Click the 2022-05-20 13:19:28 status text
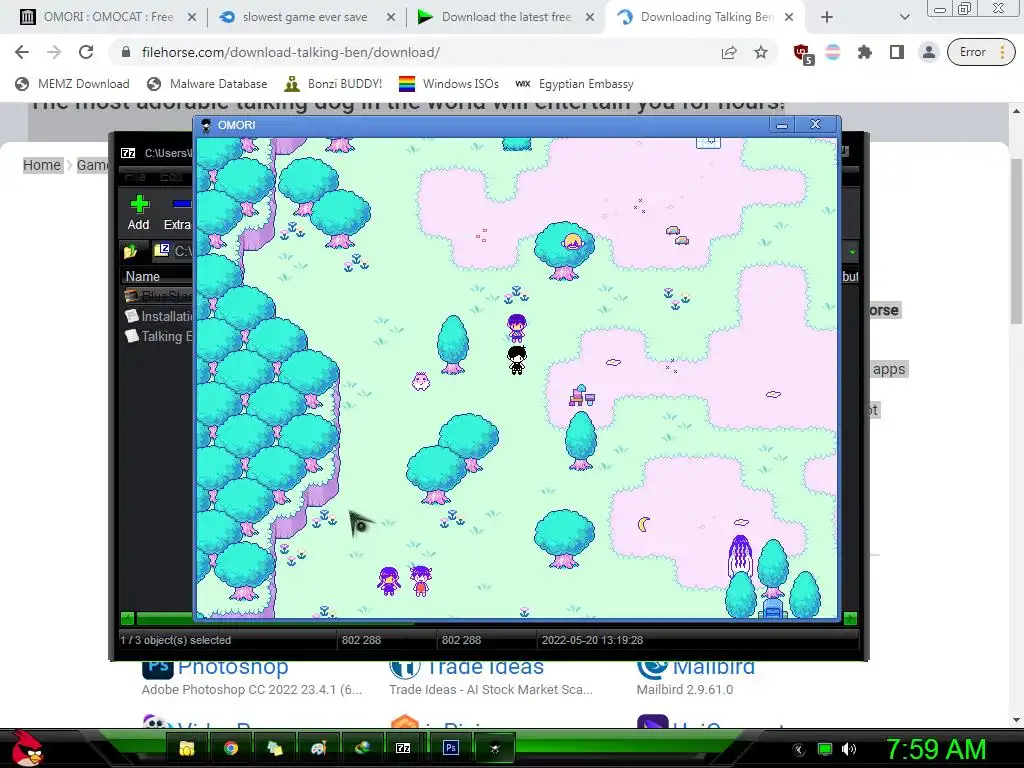1024x768 pixels. (x=592, y=640)
